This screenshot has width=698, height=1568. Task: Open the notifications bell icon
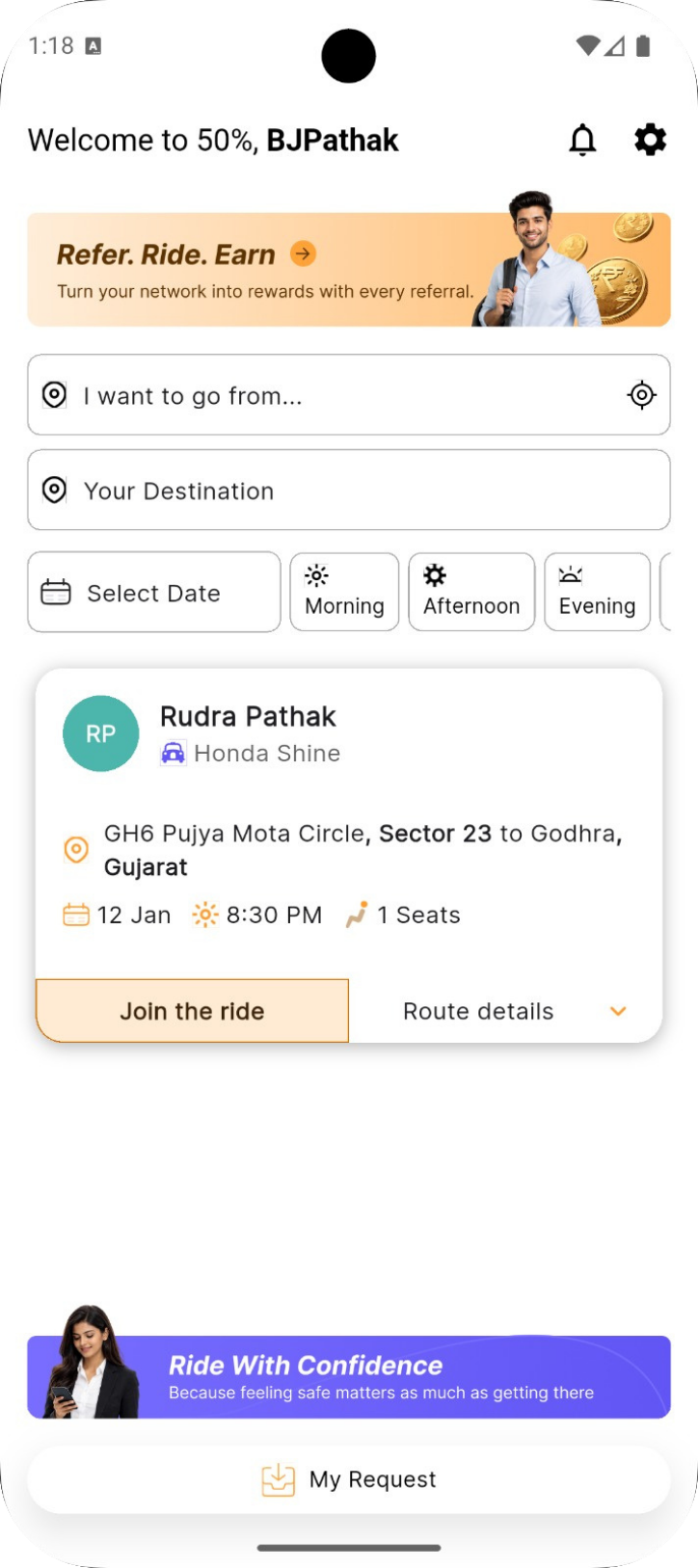pos(582,140)
